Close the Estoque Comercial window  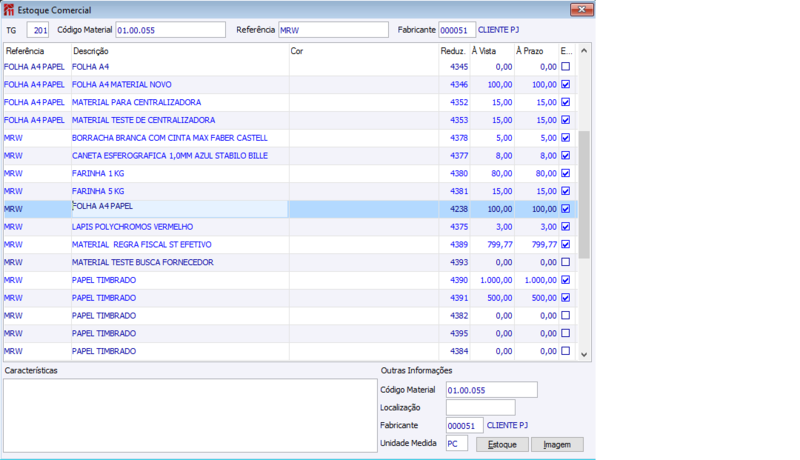581,9
